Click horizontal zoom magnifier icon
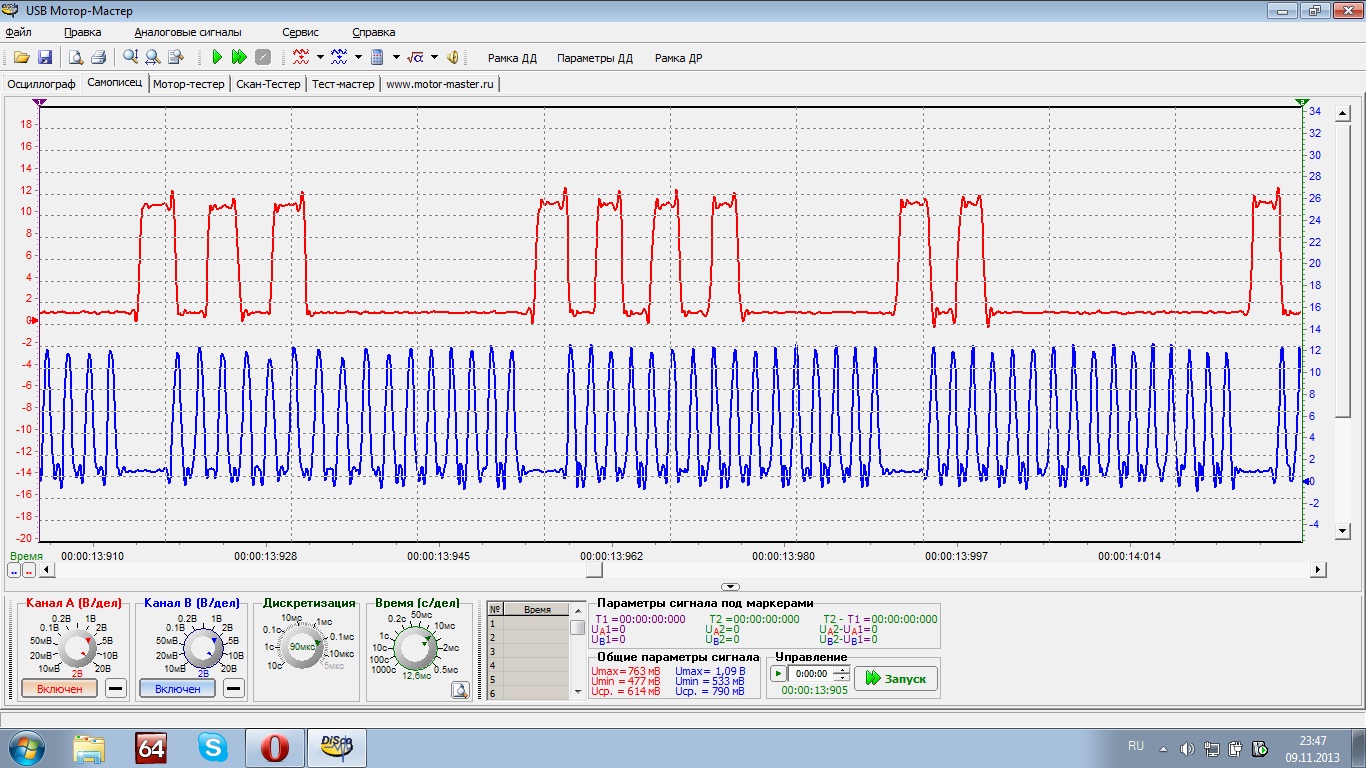This screenshot has height=768, width=1366. tap(152, 58)
